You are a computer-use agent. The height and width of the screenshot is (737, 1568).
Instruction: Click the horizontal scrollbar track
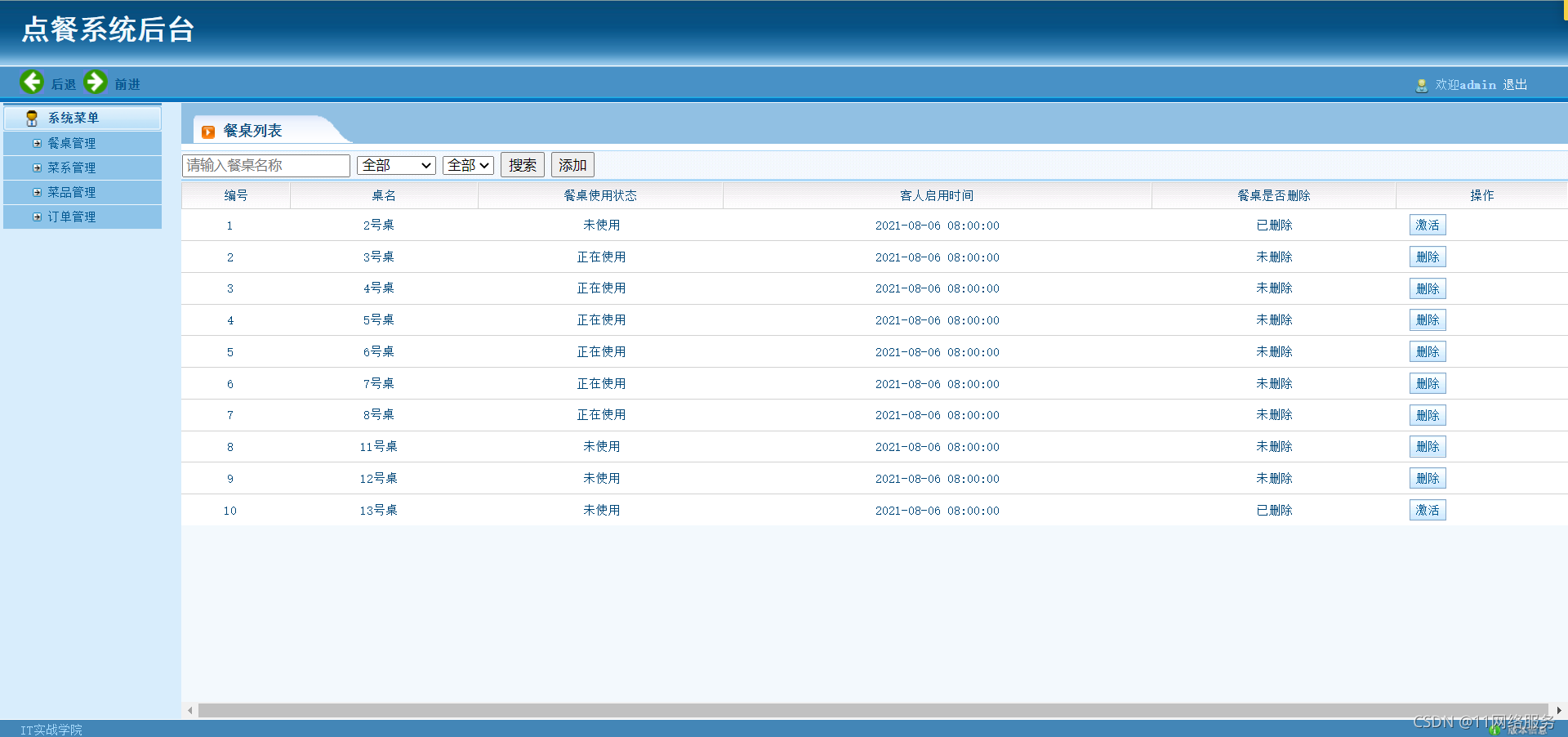coord(873,710)
